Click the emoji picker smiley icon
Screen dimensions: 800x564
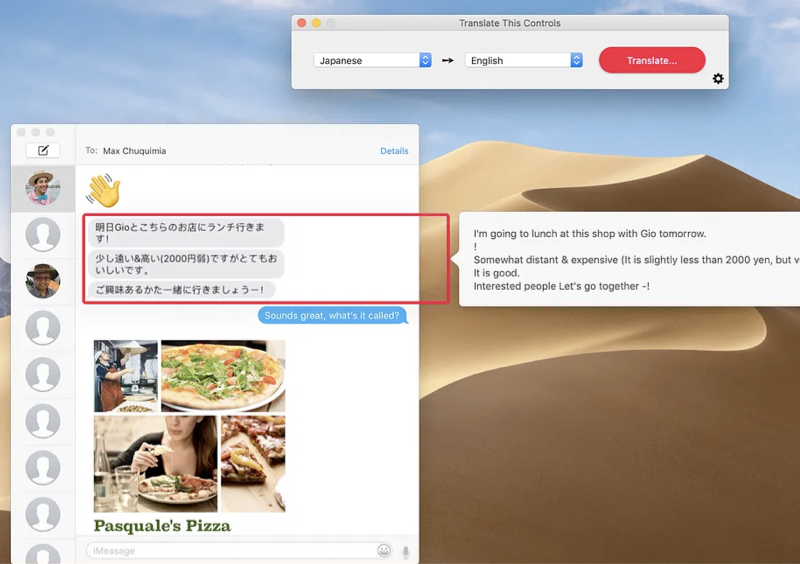[x=384, y=550]
